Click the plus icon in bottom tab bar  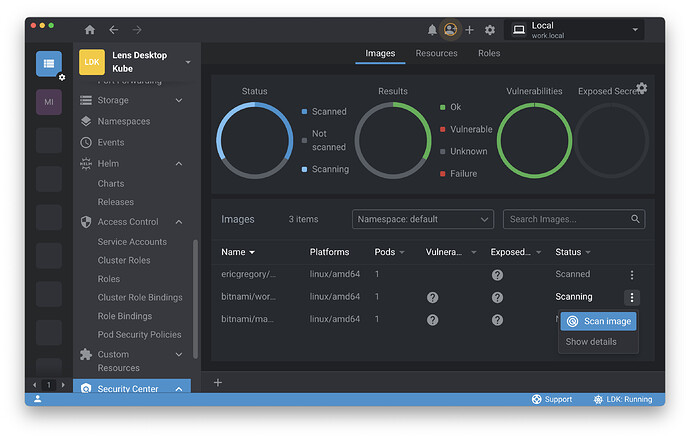click(218, 382)
